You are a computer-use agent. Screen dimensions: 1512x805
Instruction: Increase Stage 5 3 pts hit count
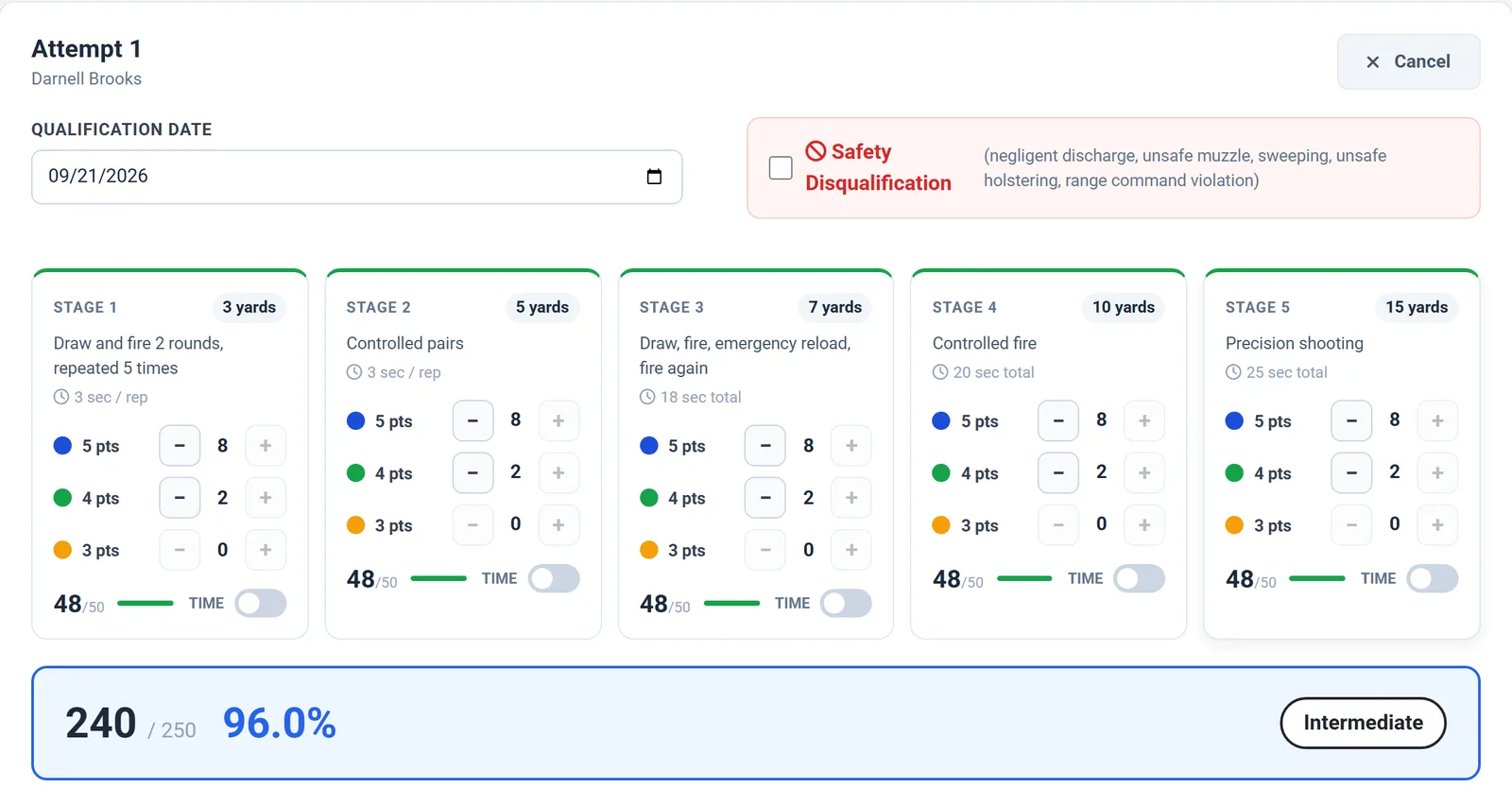tap(1437, 525)
